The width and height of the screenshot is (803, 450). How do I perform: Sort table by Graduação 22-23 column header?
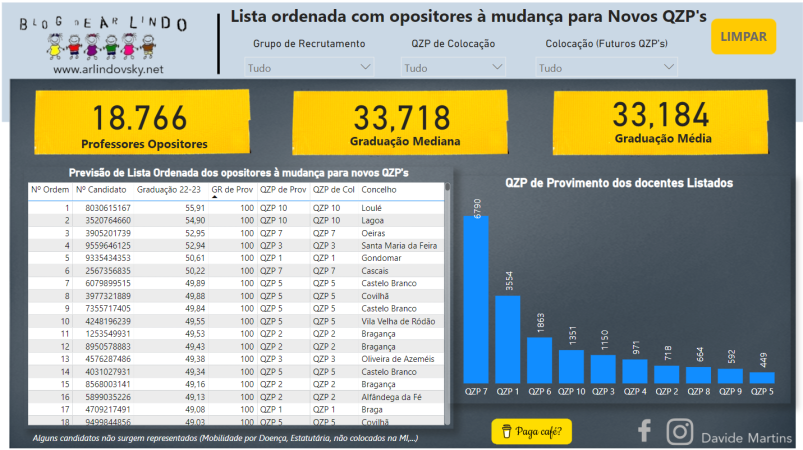168,189
